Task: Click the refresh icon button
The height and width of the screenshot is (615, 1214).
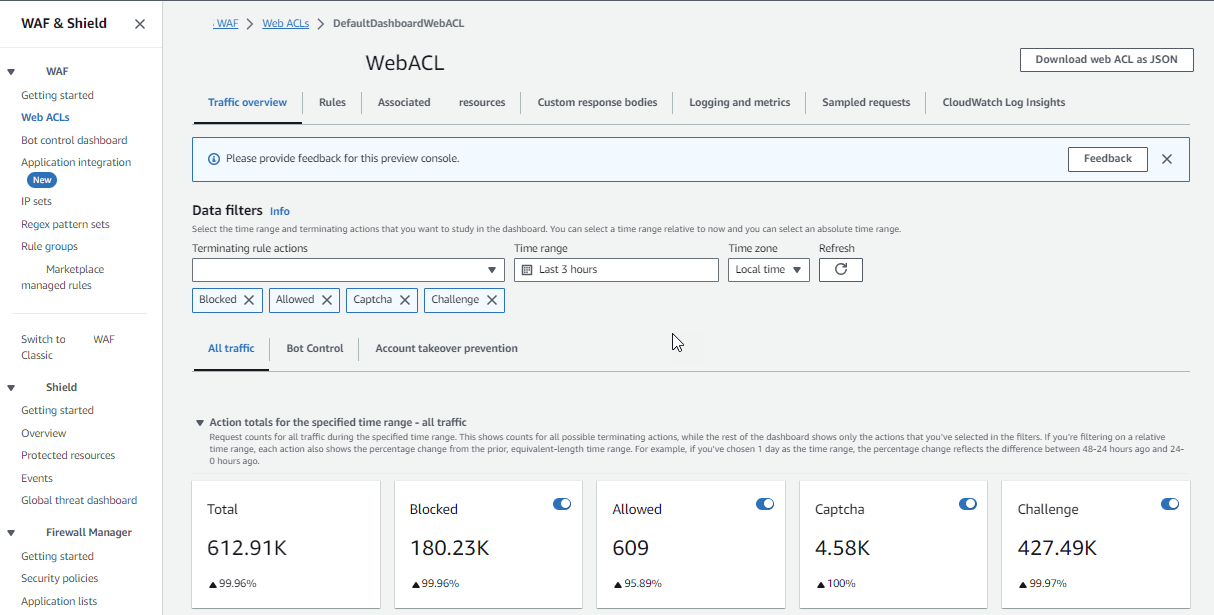Action: click(840, 270)
